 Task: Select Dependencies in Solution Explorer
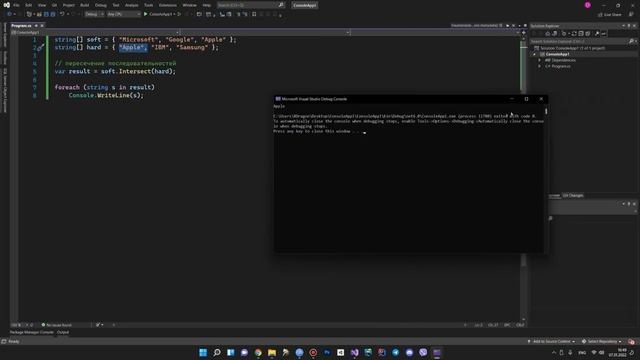pos(563,60)
